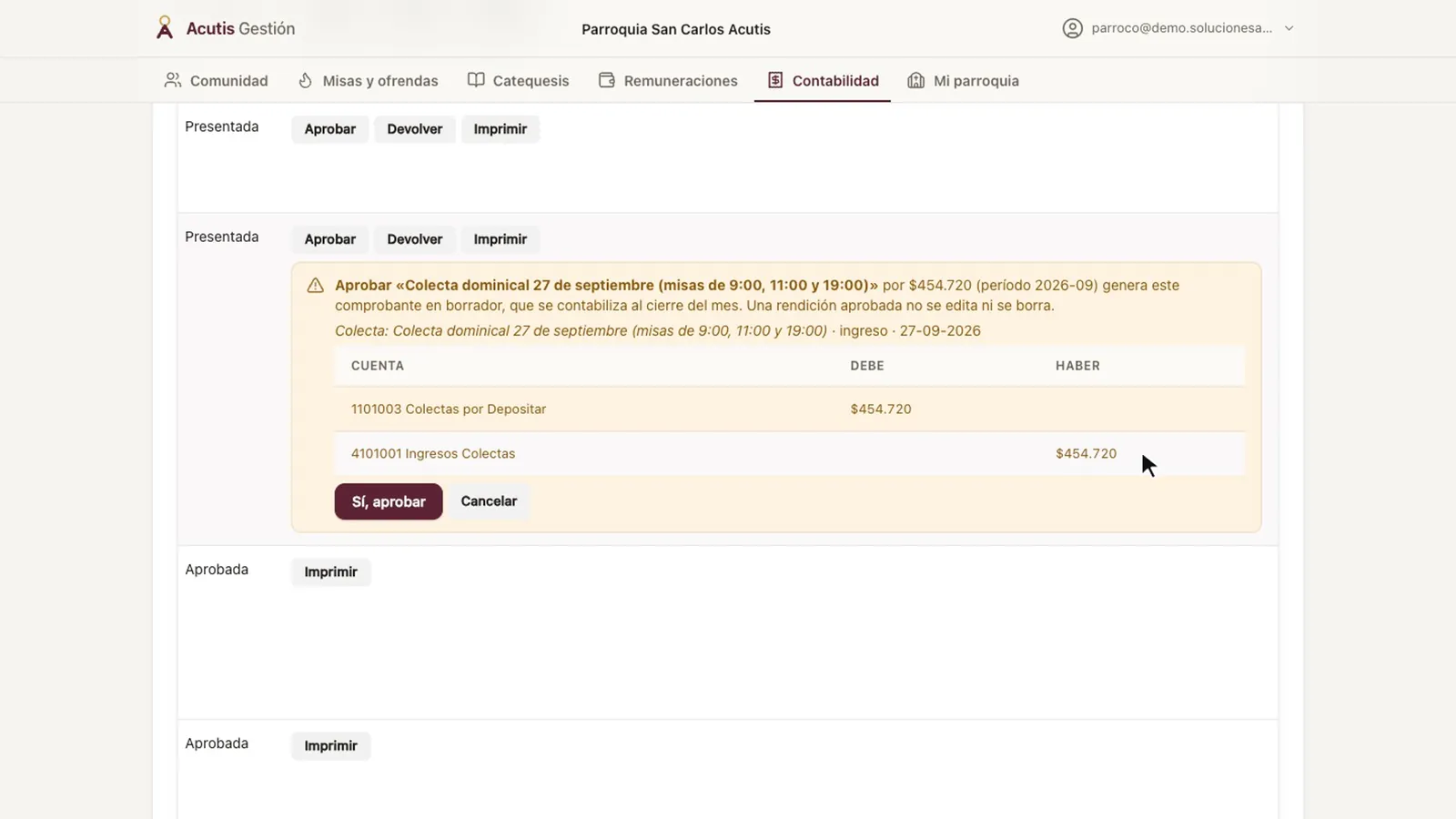Click Aprobar above the approval notice
Image resolution: width=1456 pixels, height=819 pixels.
[330, 239]
